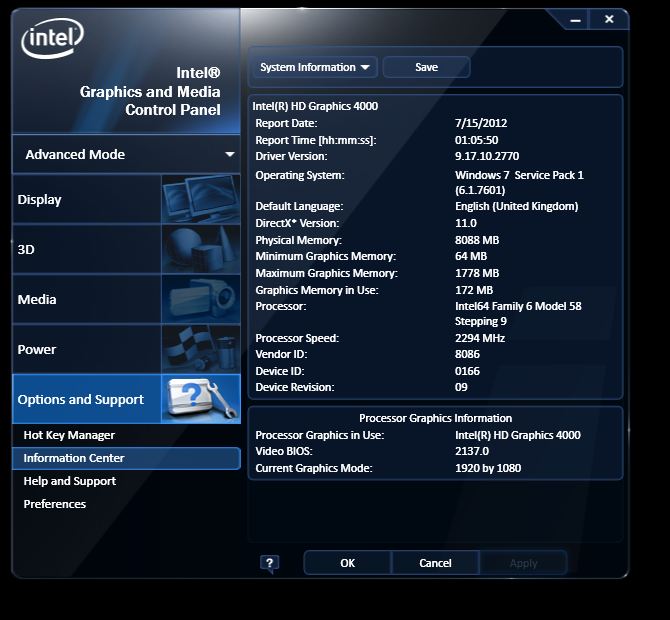The image size is (670, 620).
Task: Click Windows 7 Service Pack 1 value
Action: (519, 182)
